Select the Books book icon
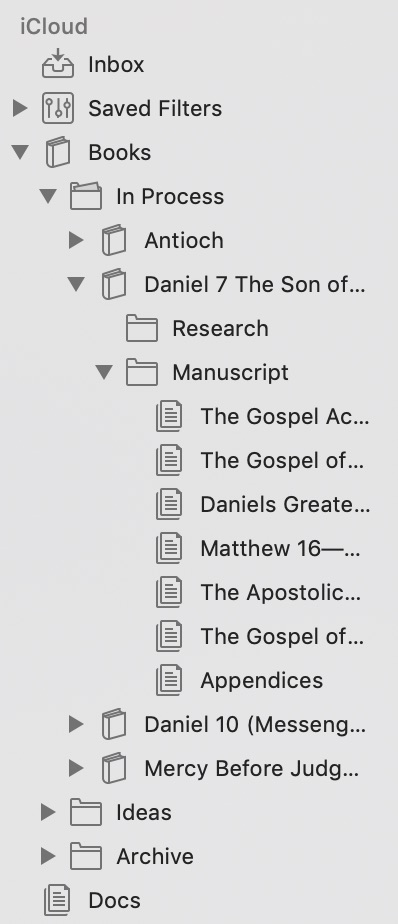Viewport: 398px width, 924px height. coord(58,152)
